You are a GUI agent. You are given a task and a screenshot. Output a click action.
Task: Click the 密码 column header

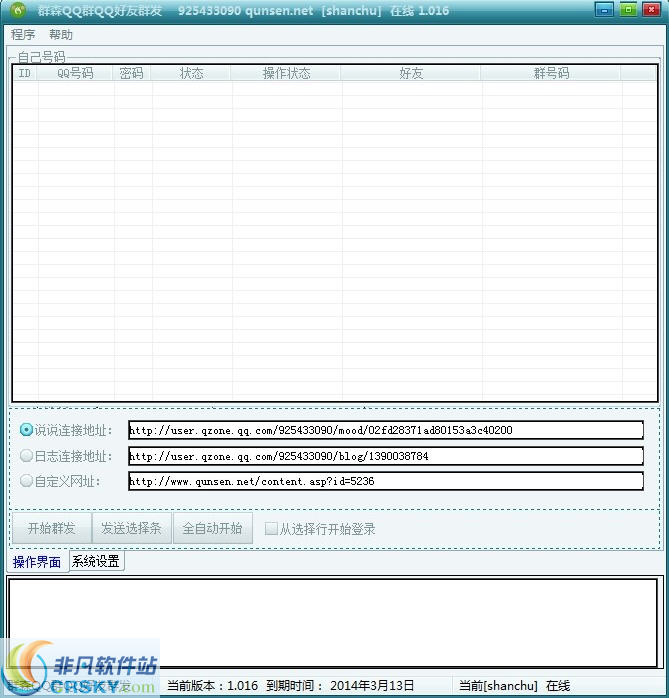(132, 73)
